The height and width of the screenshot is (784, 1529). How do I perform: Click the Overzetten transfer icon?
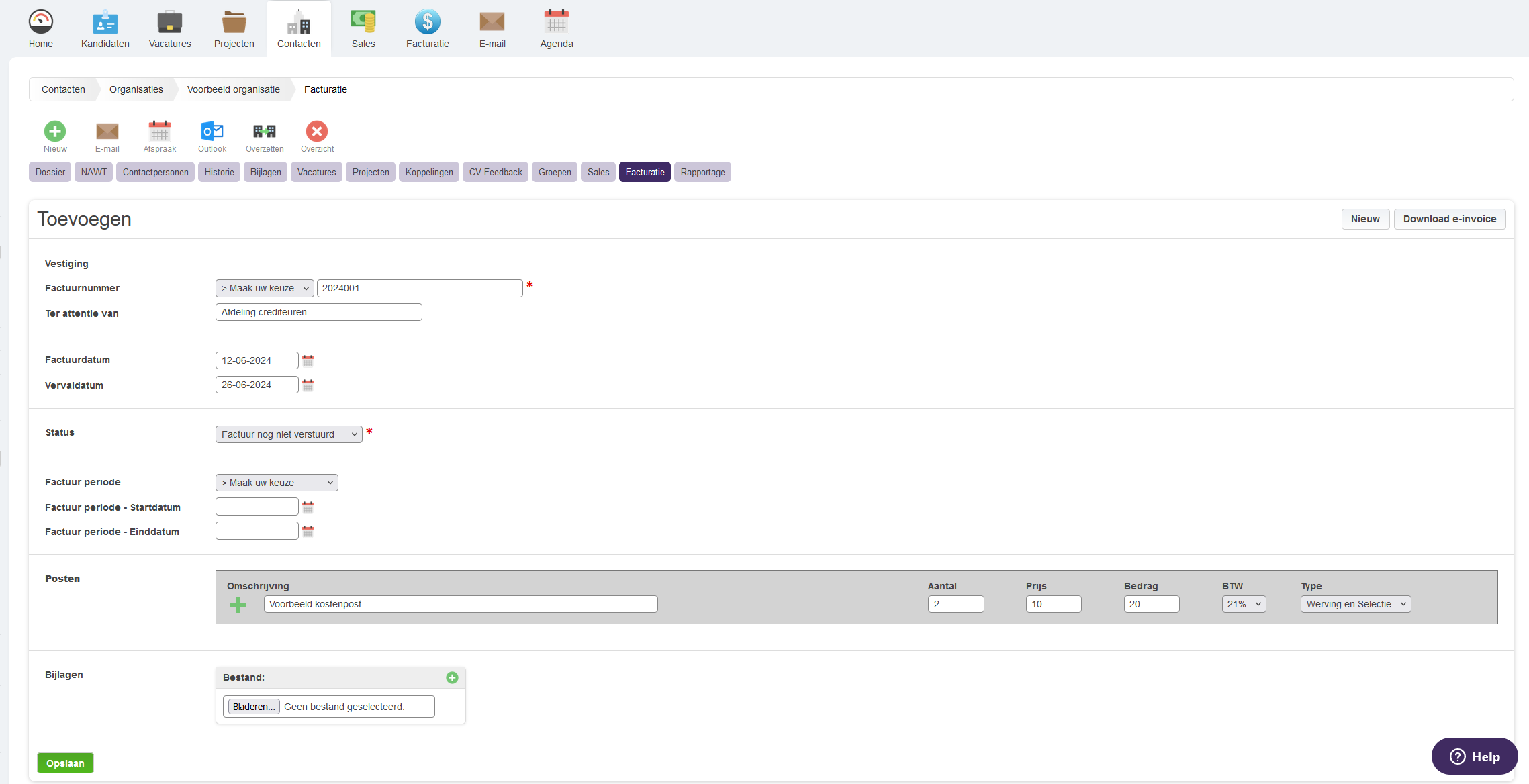coord(265,131)
